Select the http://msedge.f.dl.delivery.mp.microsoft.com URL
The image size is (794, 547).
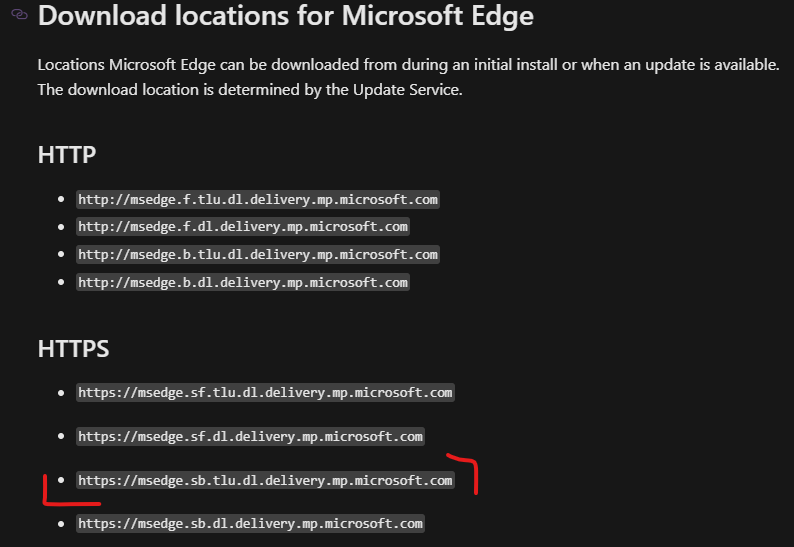coord(243,227)
